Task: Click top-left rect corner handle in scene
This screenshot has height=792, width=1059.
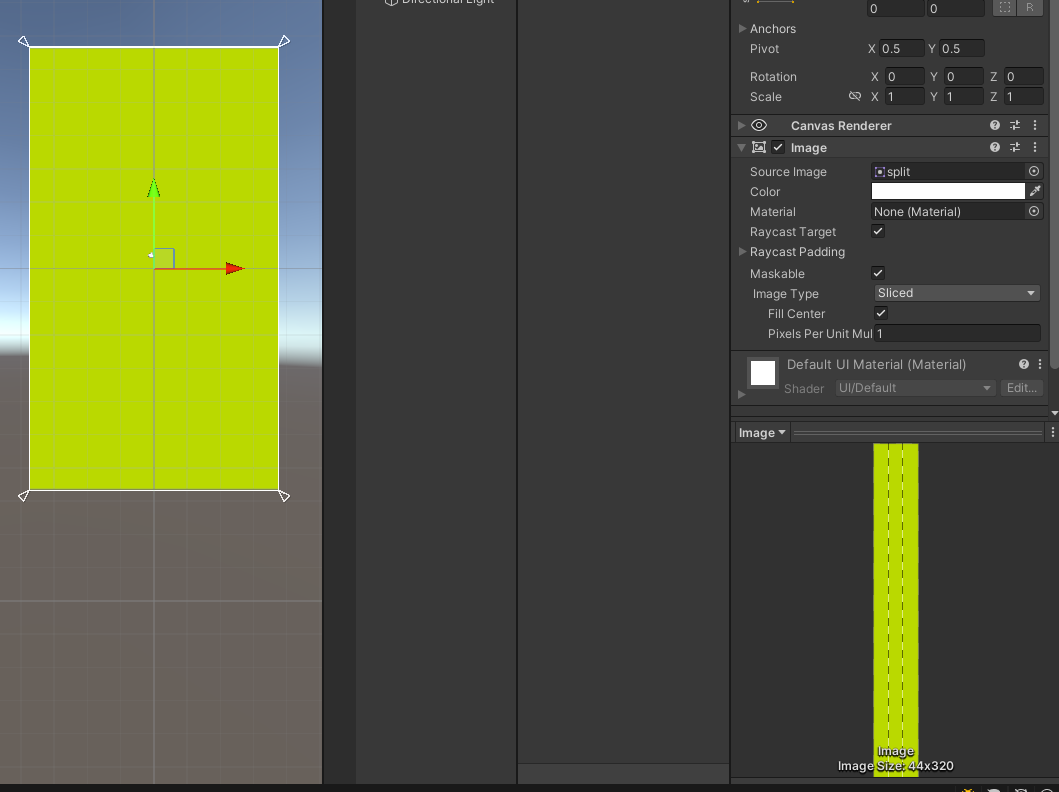Action: [x=24, y=41]
